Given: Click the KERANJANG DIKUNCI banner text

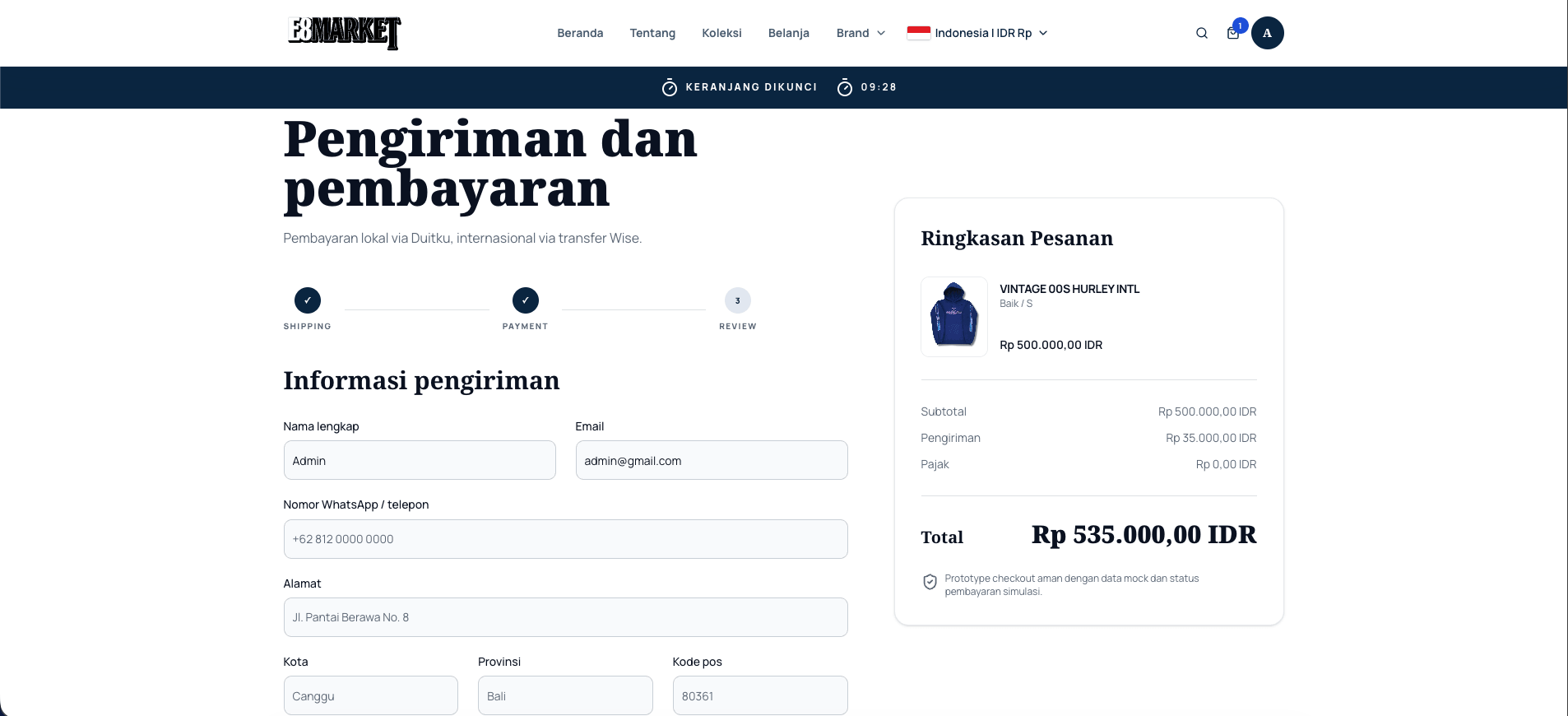Looking at the screenshot, I should [751, 87].
